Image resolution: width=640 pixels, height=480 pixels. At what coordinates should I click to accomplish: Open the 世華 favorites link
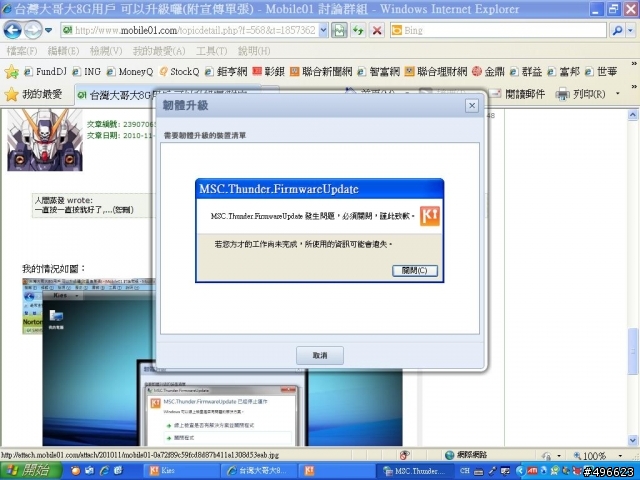(x=601, y=72)
